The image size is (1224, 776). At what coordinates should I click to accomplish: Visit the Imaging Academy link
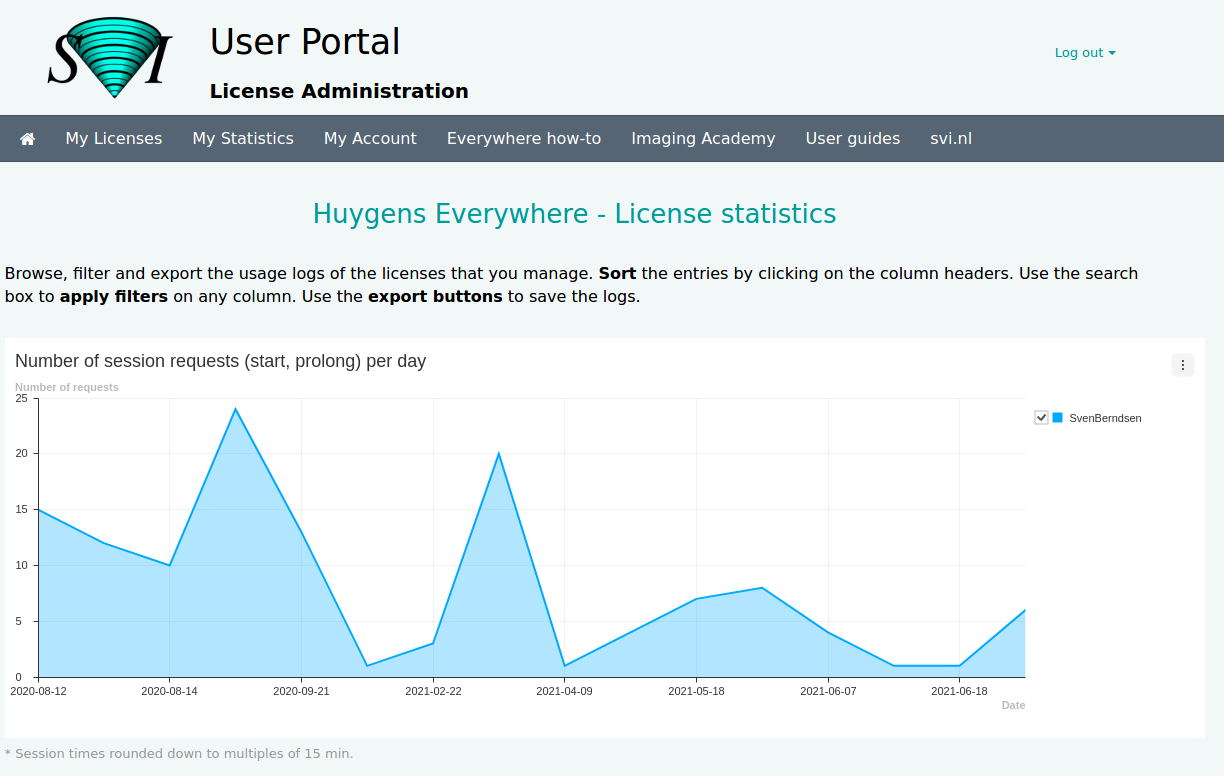[703, 139]
